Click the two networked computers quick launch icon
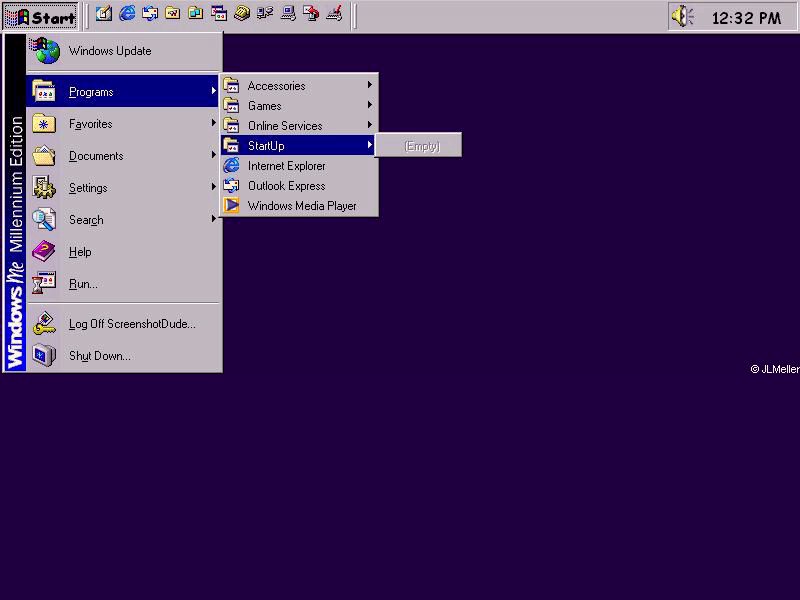This screenshot has height=600, width=800. pyautogui.click(x=265, y=14)
